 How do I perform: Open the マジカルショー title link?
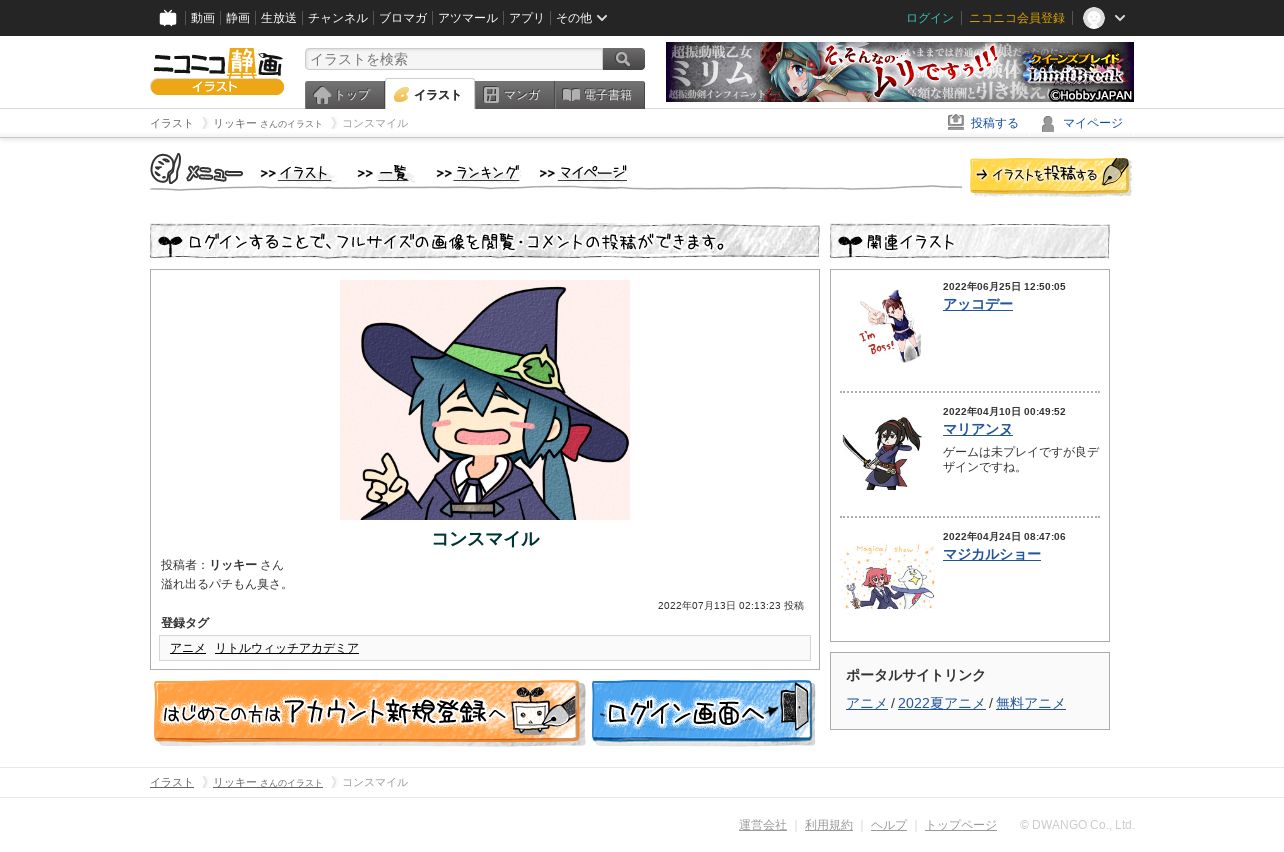pos(992,554)
